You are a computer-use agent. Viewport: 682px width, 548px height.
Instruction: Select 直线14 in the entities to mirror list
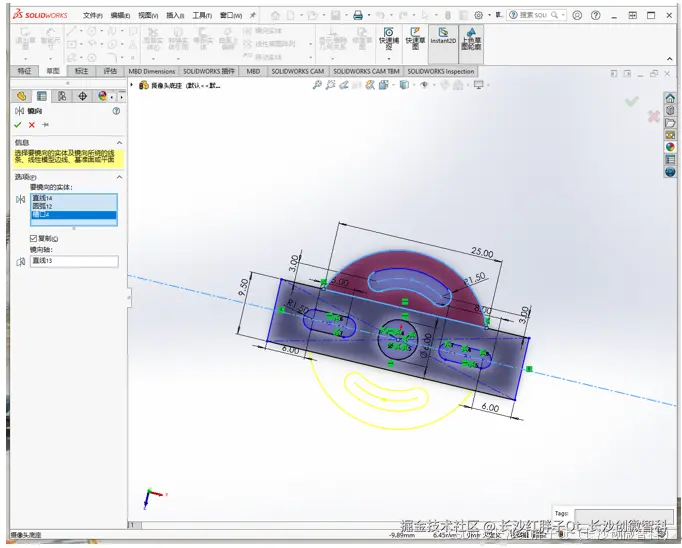pos(74,198)
